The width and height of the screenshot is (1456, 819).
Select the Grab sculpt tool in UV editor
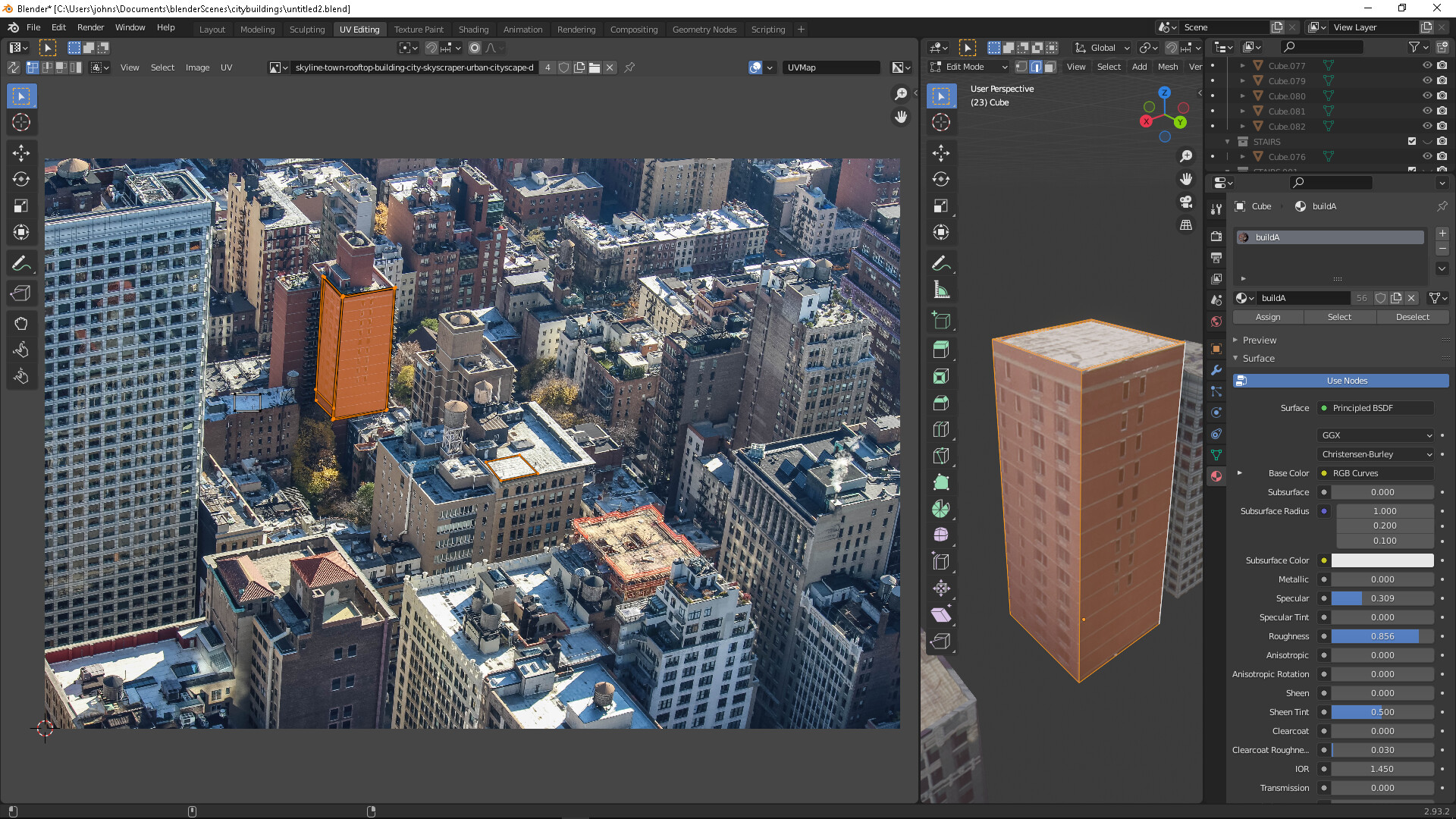(21, 324)
